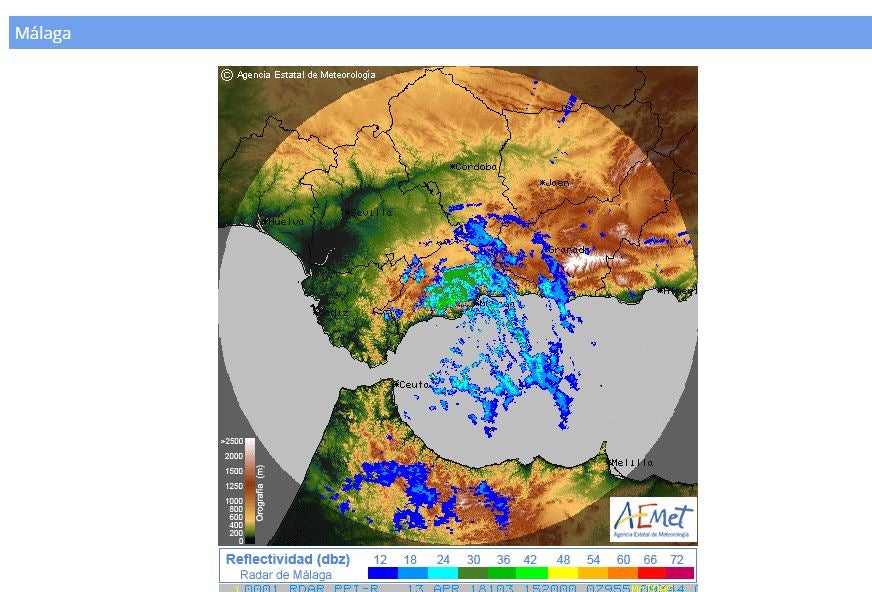The width and height of the screenshot is (872, 592).
Task: Click the Ceuta city marker
Action: 397,384
